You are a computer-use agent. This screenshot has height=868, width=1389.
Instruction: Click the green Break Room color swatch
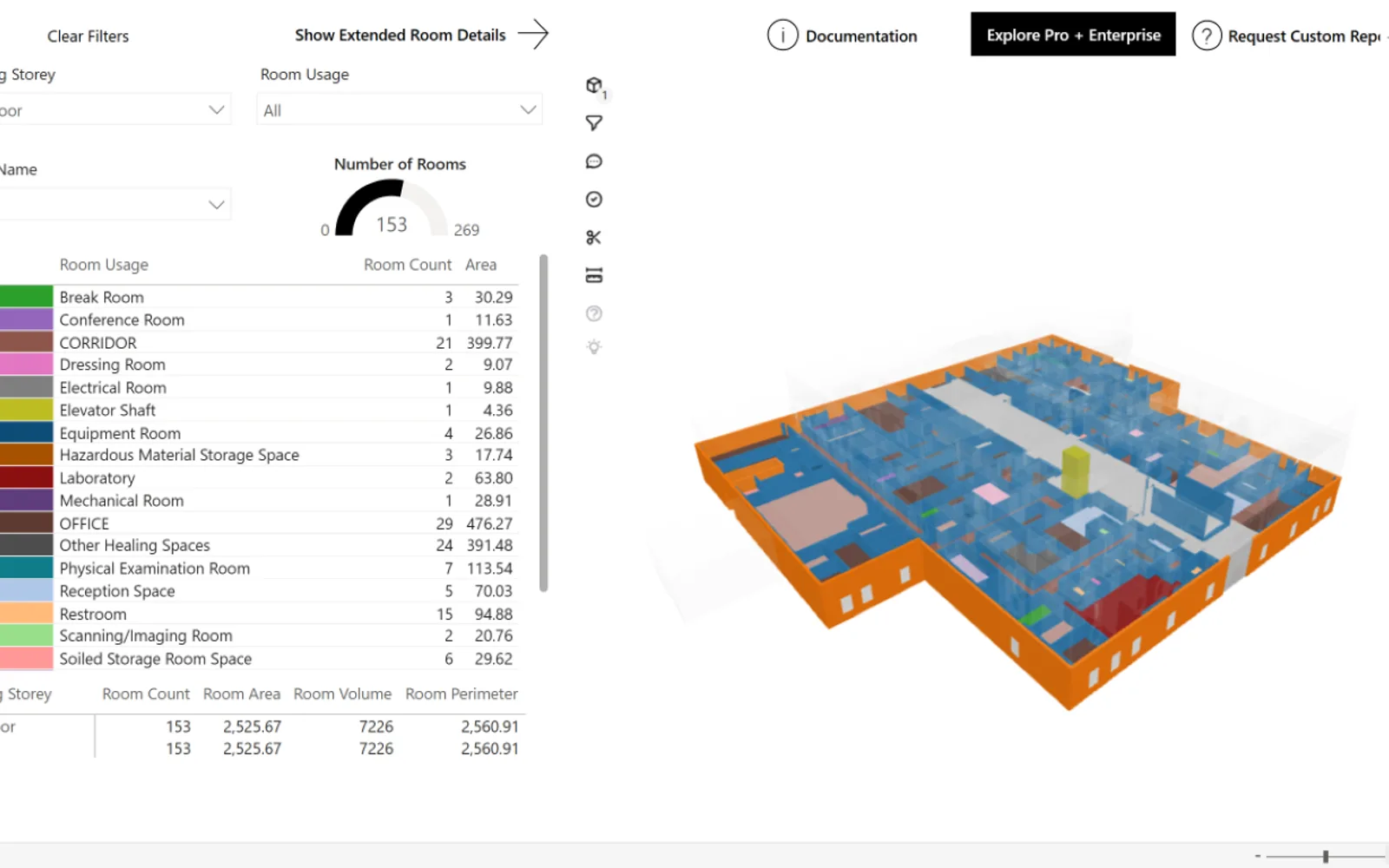[26, 297]
